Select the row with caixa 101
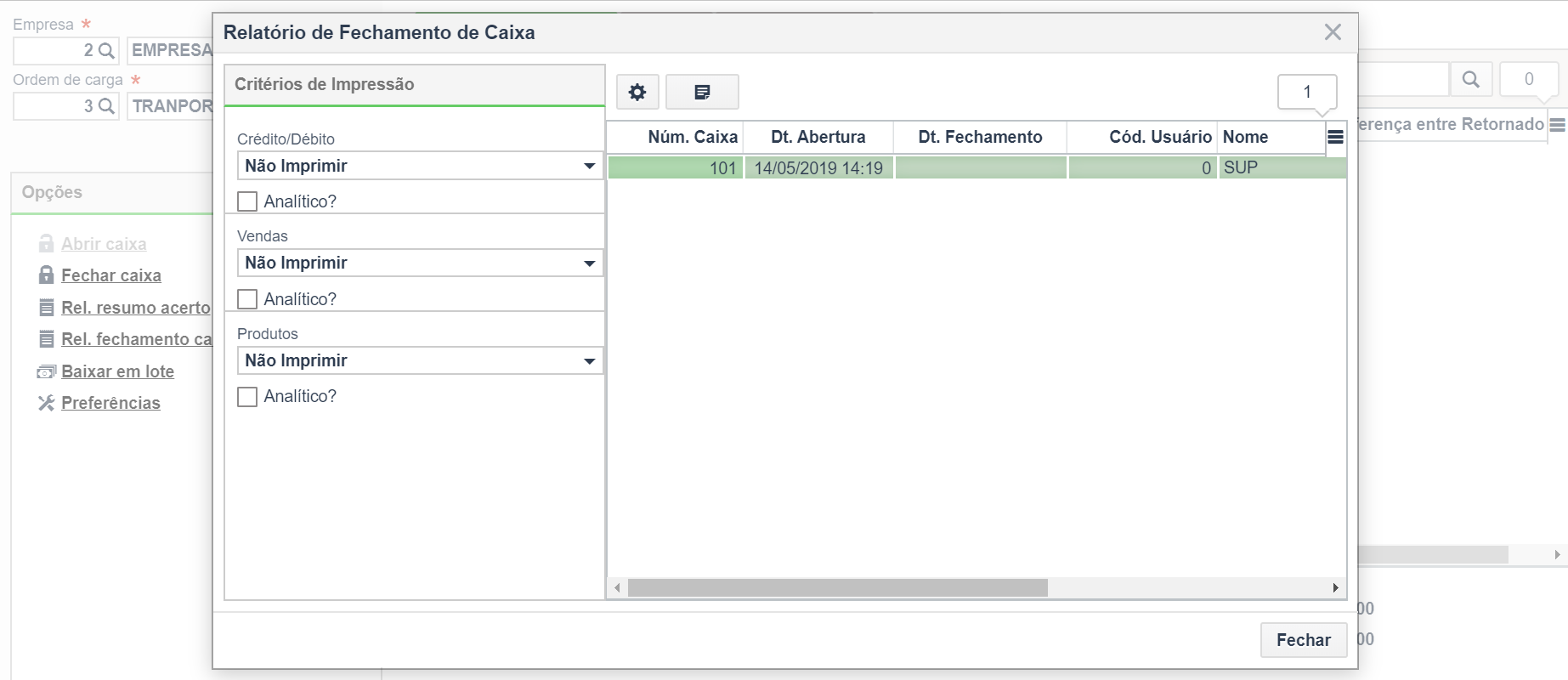The image size is (1568, 680). 977,168
